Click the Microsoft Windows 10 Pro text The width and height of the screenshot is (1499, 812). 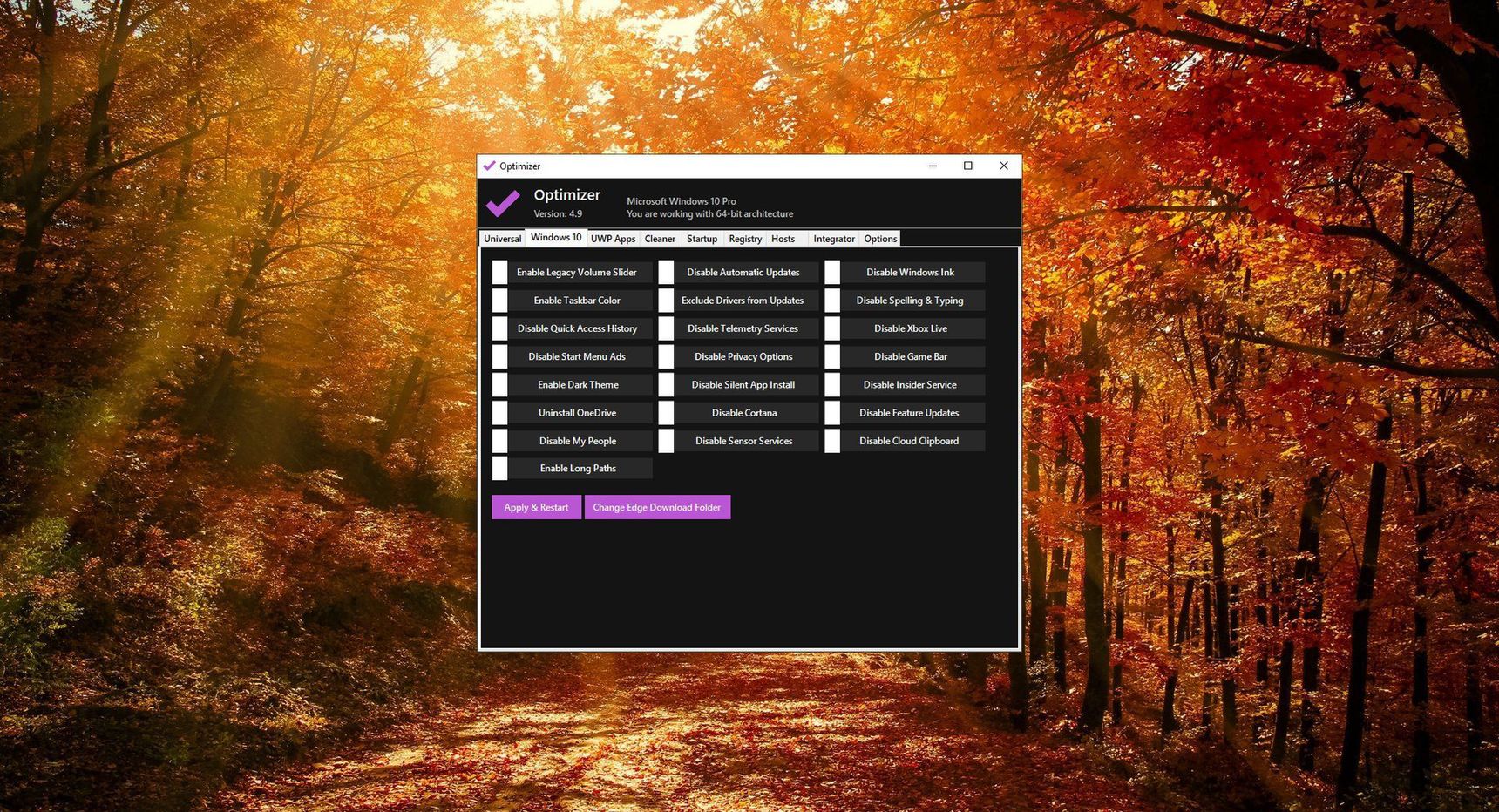[682, 201]
